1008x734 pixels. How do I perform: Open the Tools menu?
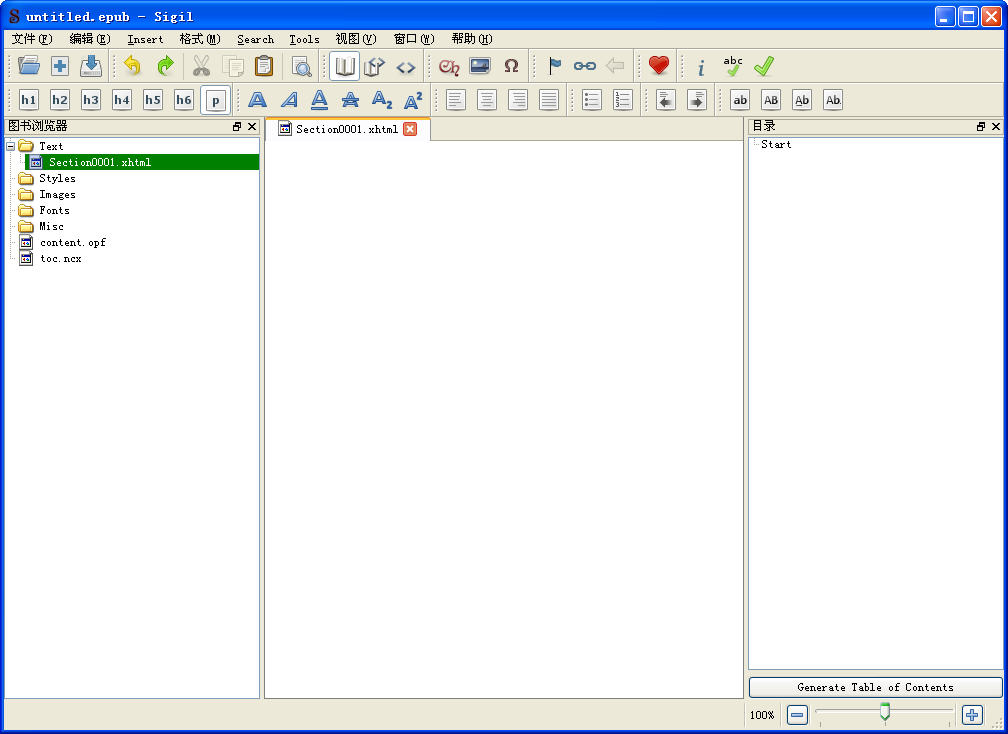point(304,39)
